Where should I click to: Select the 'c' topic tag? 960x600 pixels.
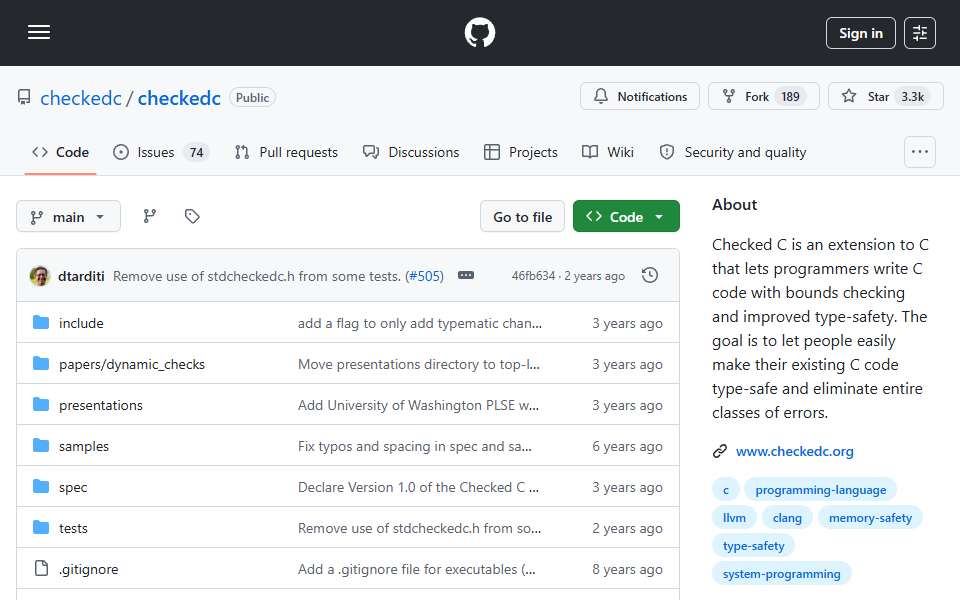coord(726,490)
